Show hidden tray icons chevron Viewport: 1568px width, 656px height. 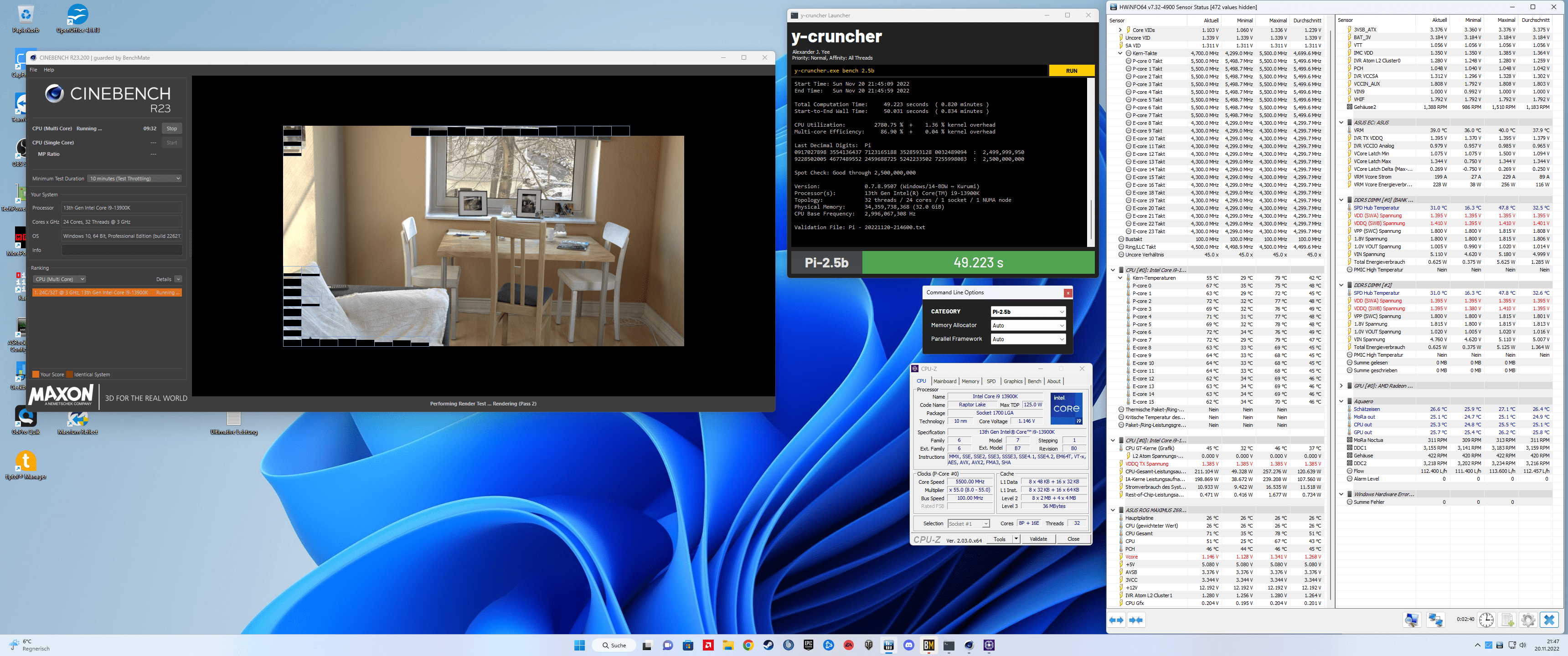pyautogui.click(x=1477, y=645)
